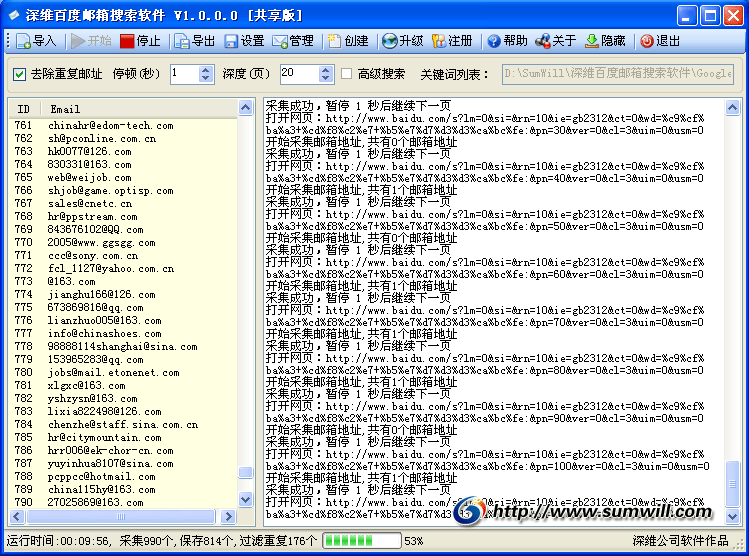Click 深维公司软件作品 in status bar
The image size is (749, 556).
680,541
